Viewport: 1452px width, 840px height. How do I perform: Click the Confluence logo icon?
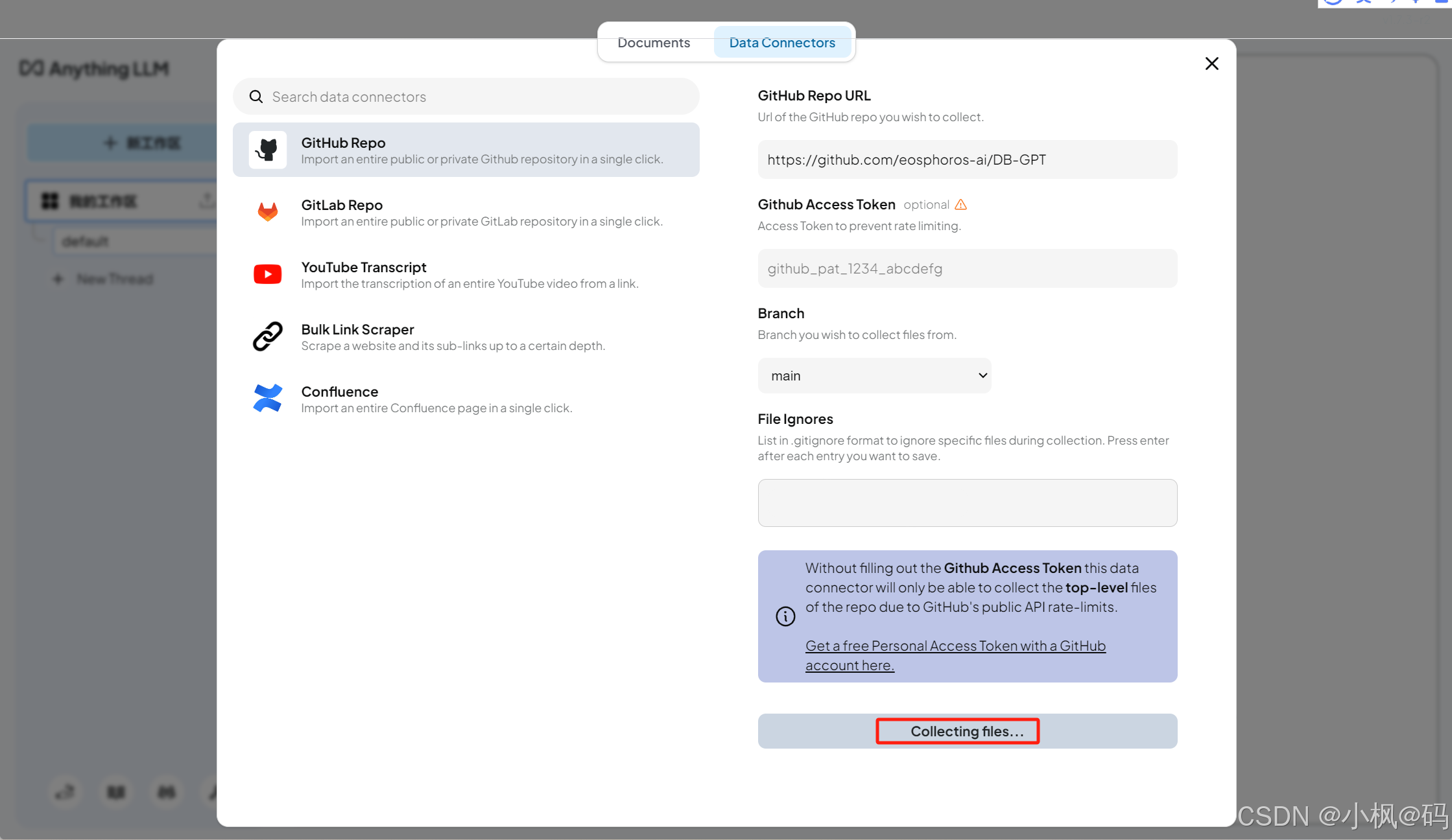[x=267, y=399]
